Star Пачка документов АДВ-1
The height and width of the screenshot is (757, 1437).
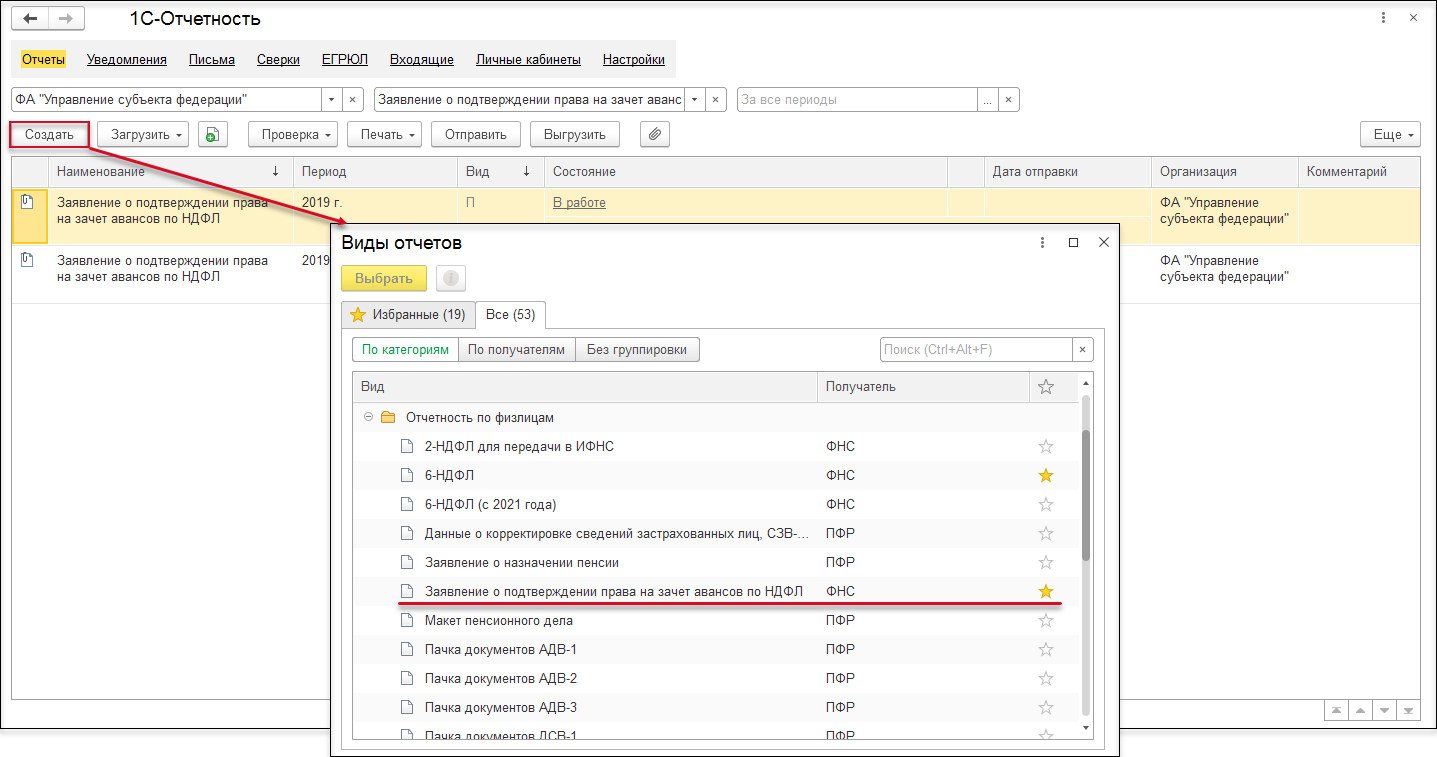click(1046, 649)
